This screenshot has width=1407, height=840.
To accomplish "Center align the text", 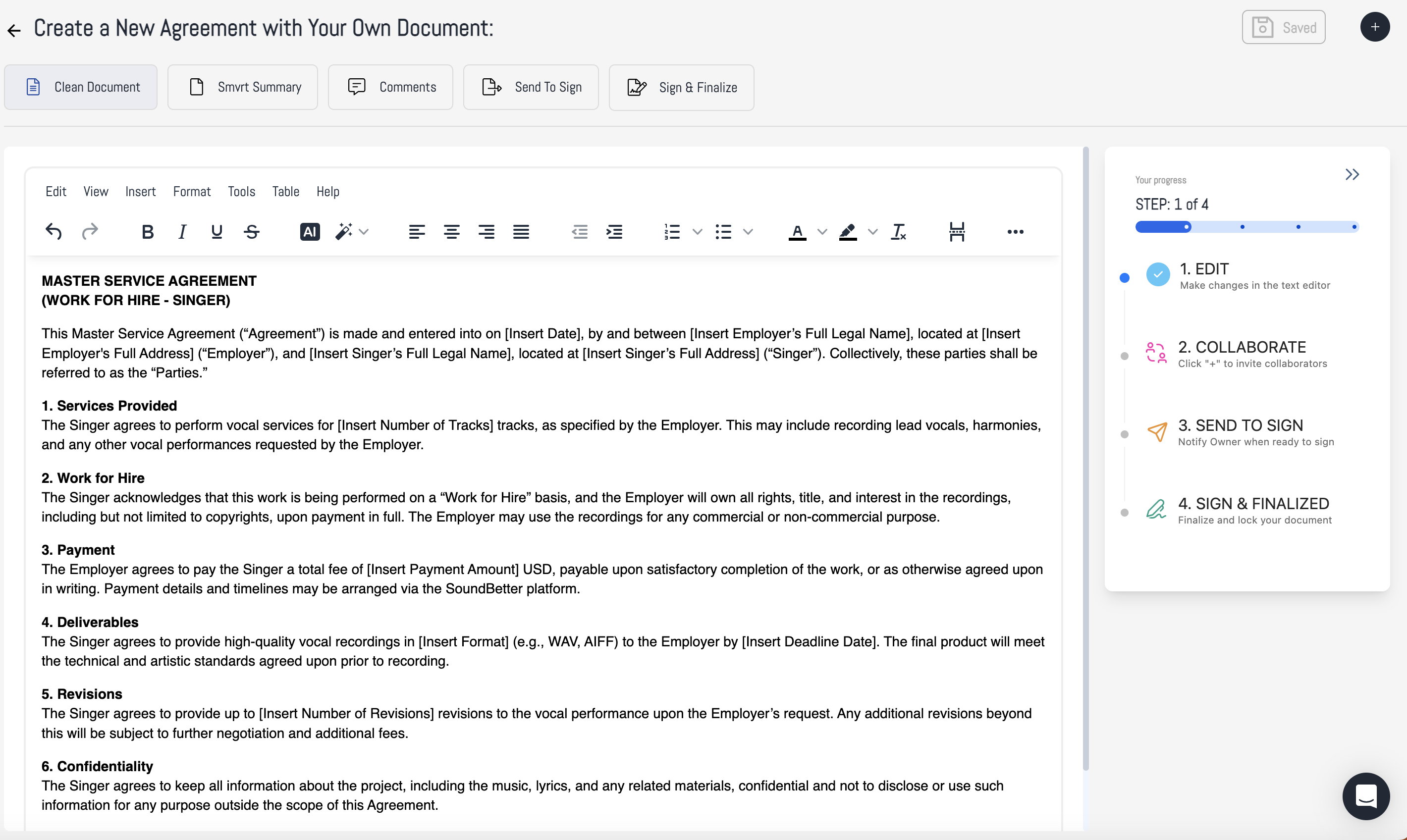I will [x=451, y=231].
